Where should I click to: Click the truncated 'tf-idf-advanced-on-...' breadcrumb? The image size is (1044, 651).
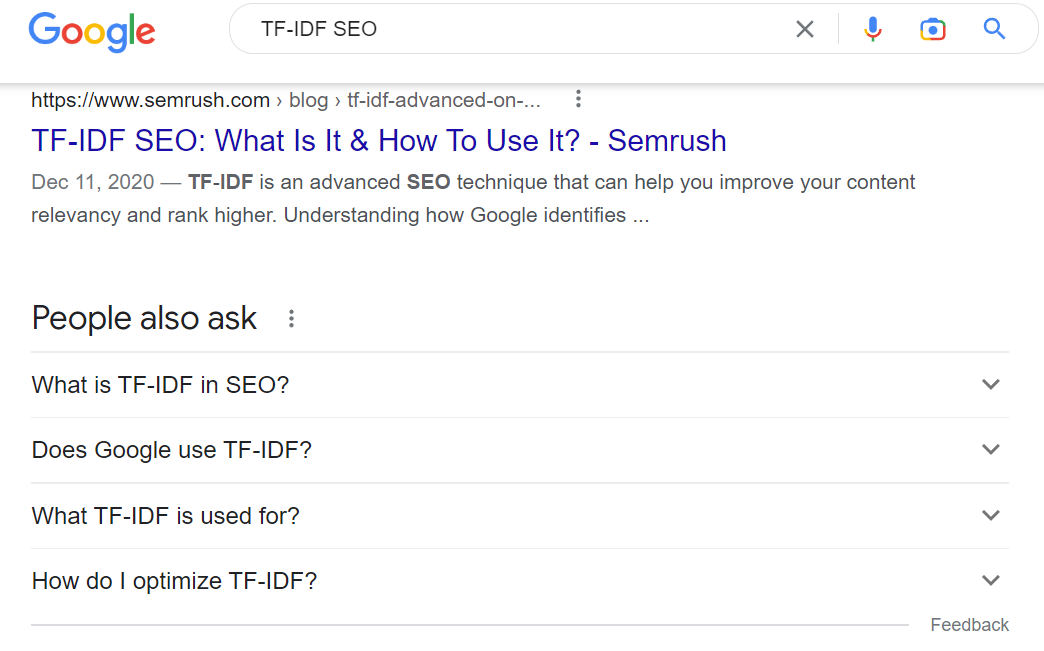445,100
